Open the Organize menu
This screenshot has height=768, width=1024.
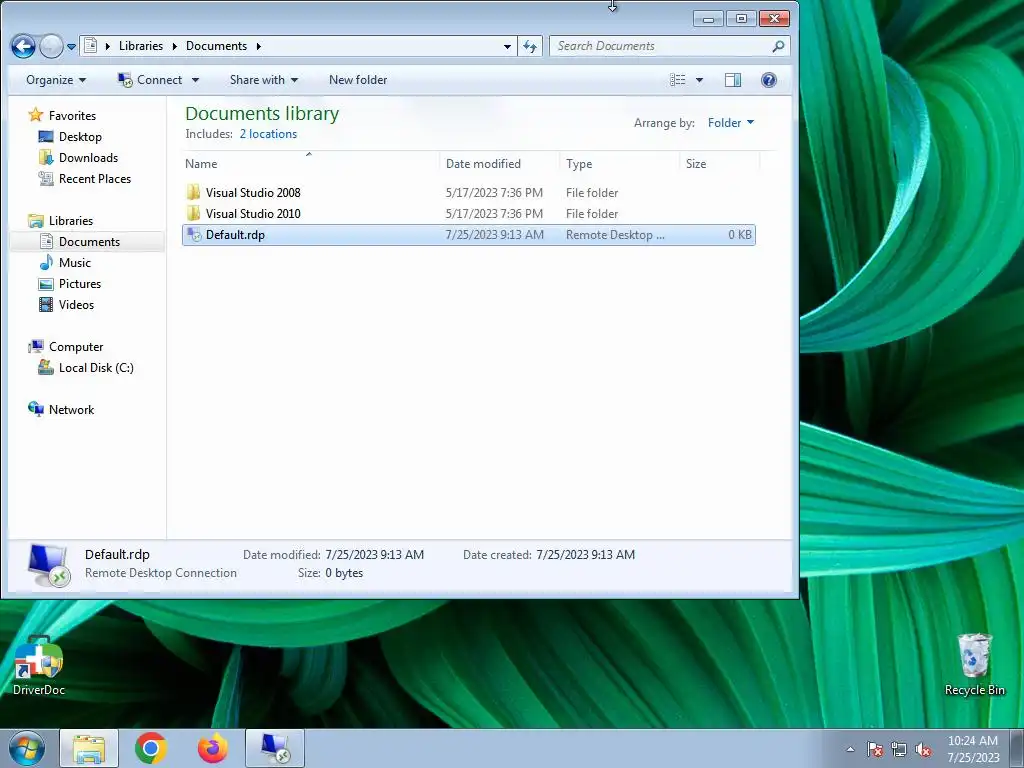[x=56, y=80]
